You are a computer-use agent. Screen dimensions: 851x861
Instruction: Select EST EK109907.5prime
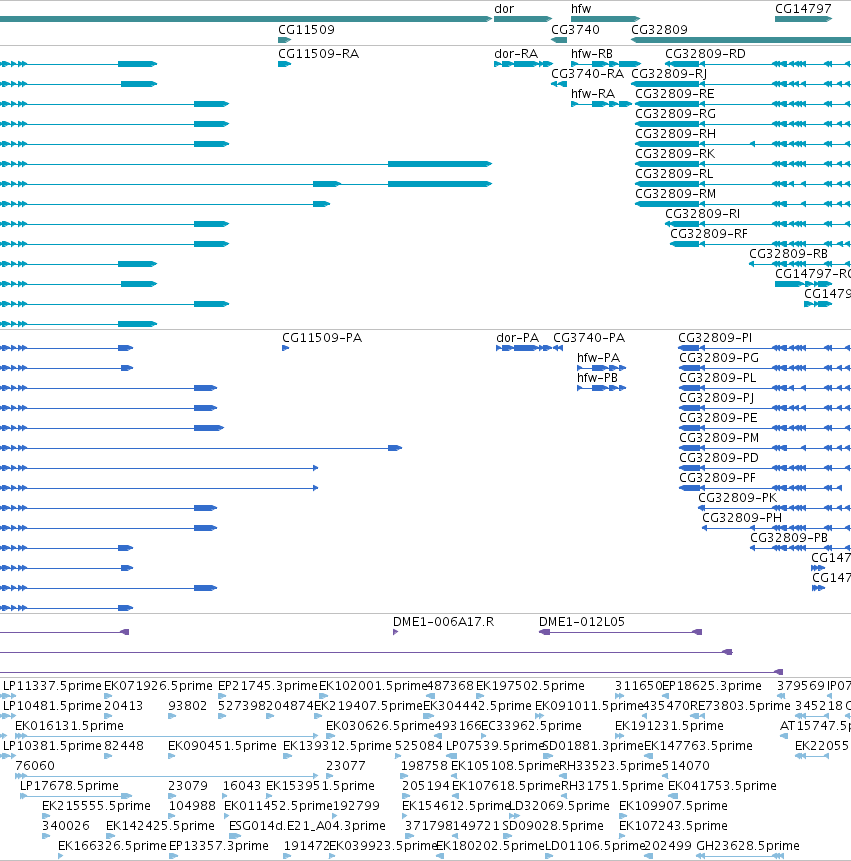click(673, 806)
